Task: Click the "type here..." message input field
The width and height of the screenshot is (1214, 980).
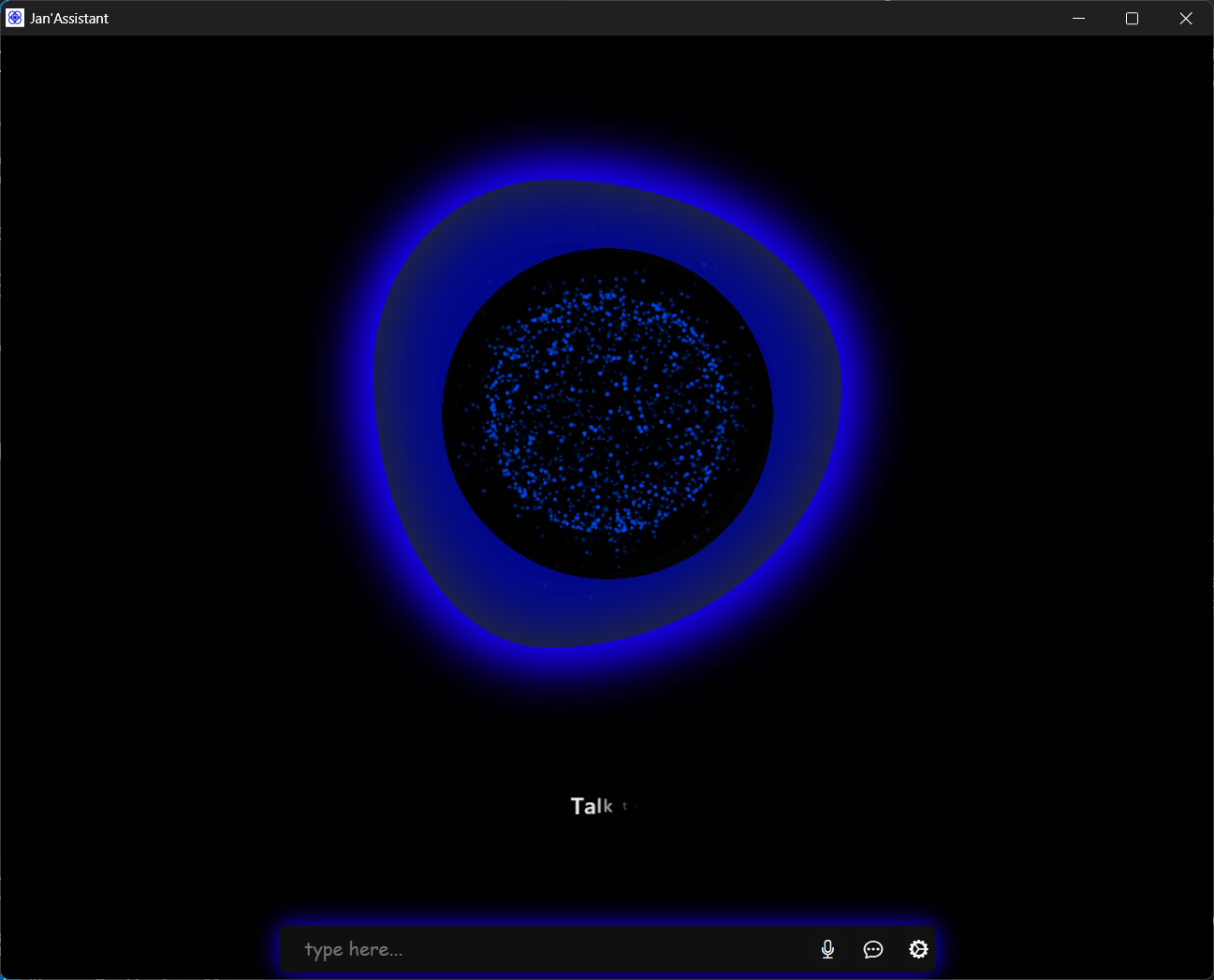Action: point(552,949)
